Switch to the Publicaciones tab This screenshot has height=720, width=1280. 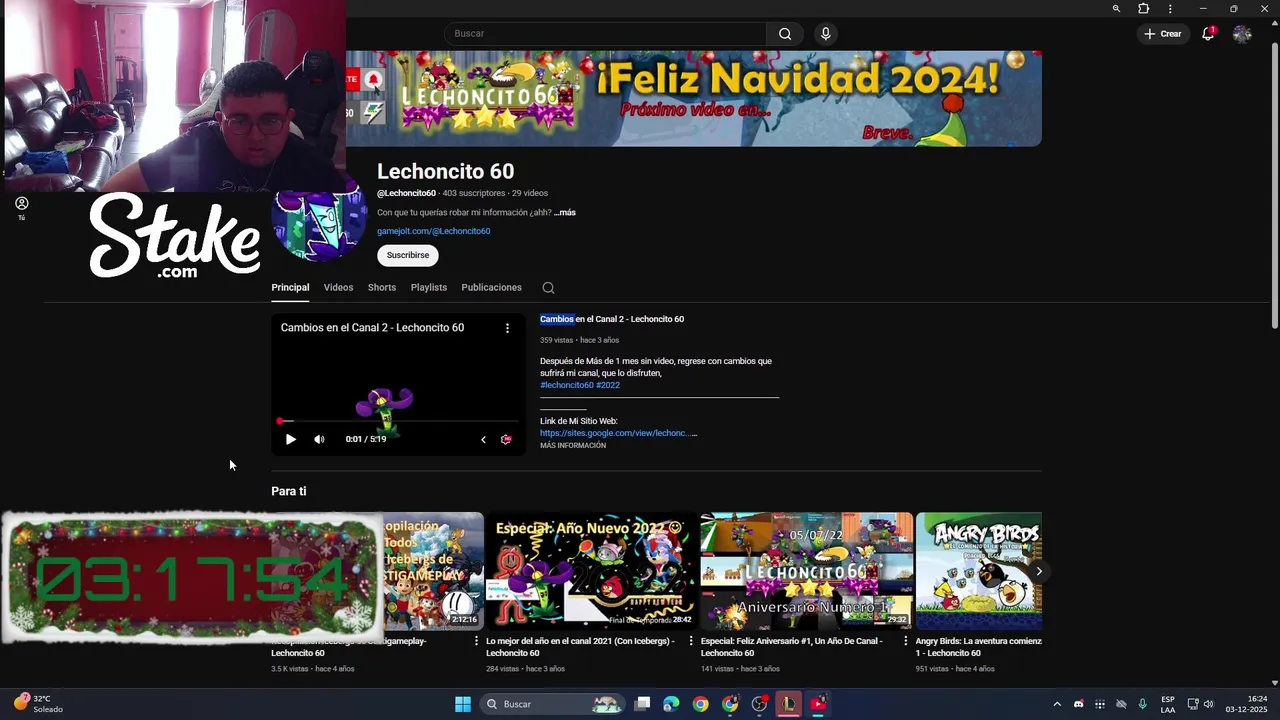pyautogui.click(x=491, y=287)
